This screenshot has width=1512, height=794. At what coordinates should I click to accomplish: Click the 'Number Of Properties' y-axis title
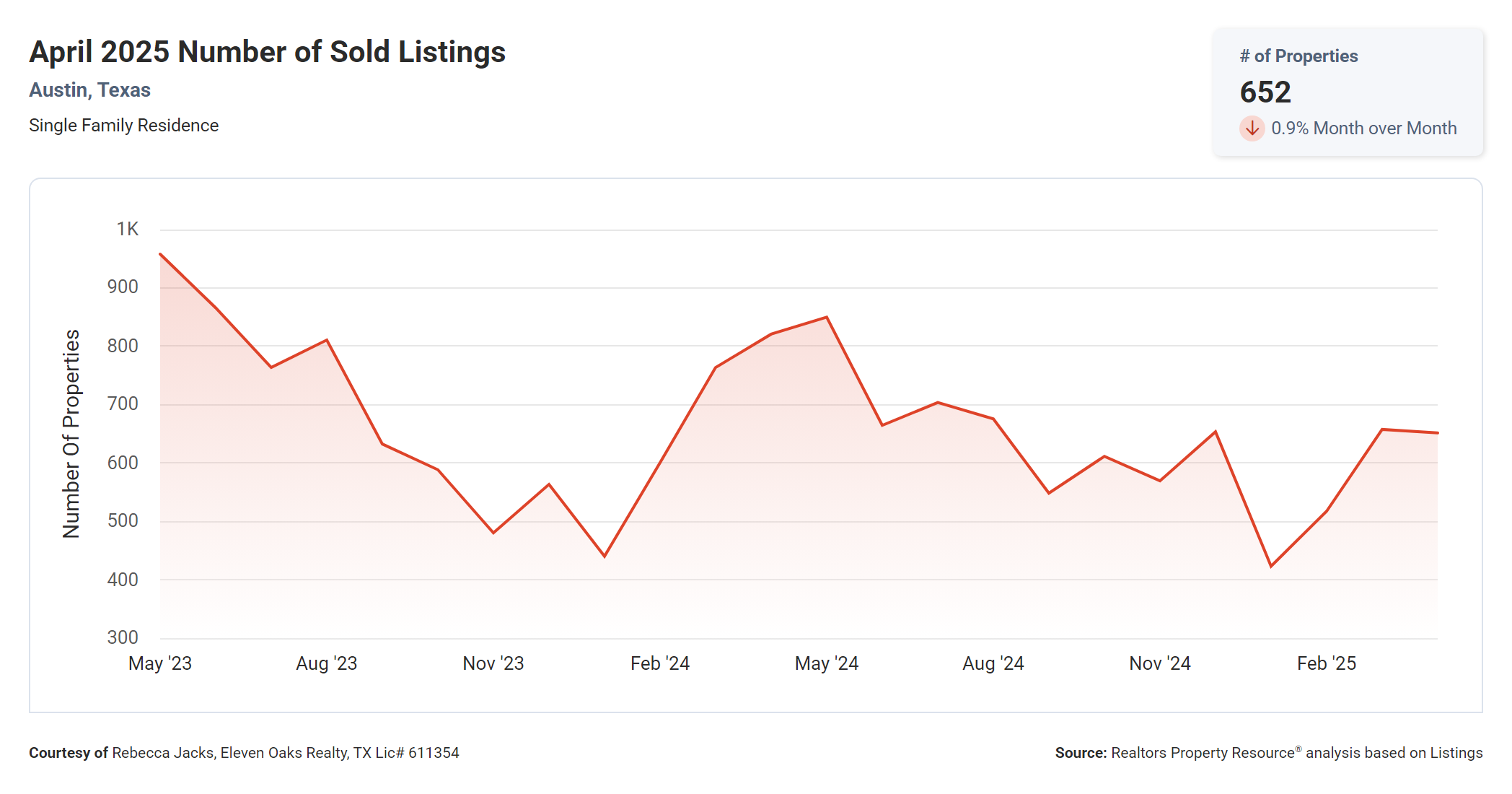pos(71,434)
